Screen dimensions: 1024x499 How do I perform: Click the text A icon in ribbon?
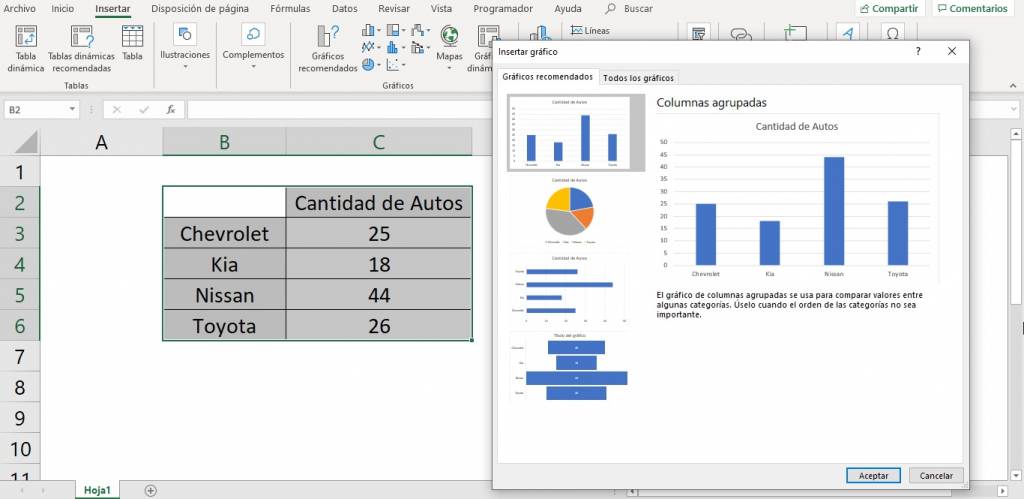point(847,33)
